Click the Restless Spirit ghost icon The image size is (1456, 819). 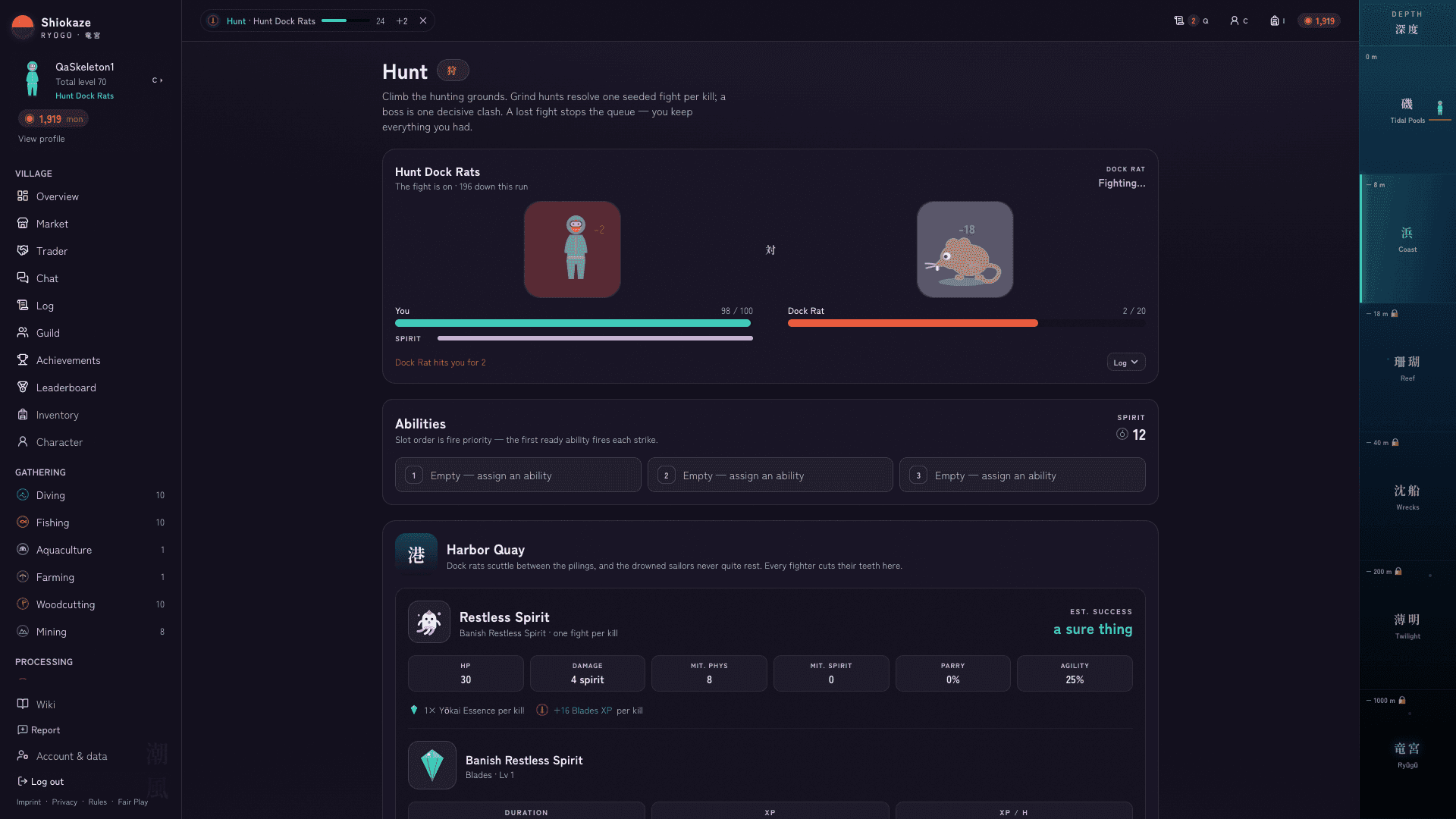(429, 622)
